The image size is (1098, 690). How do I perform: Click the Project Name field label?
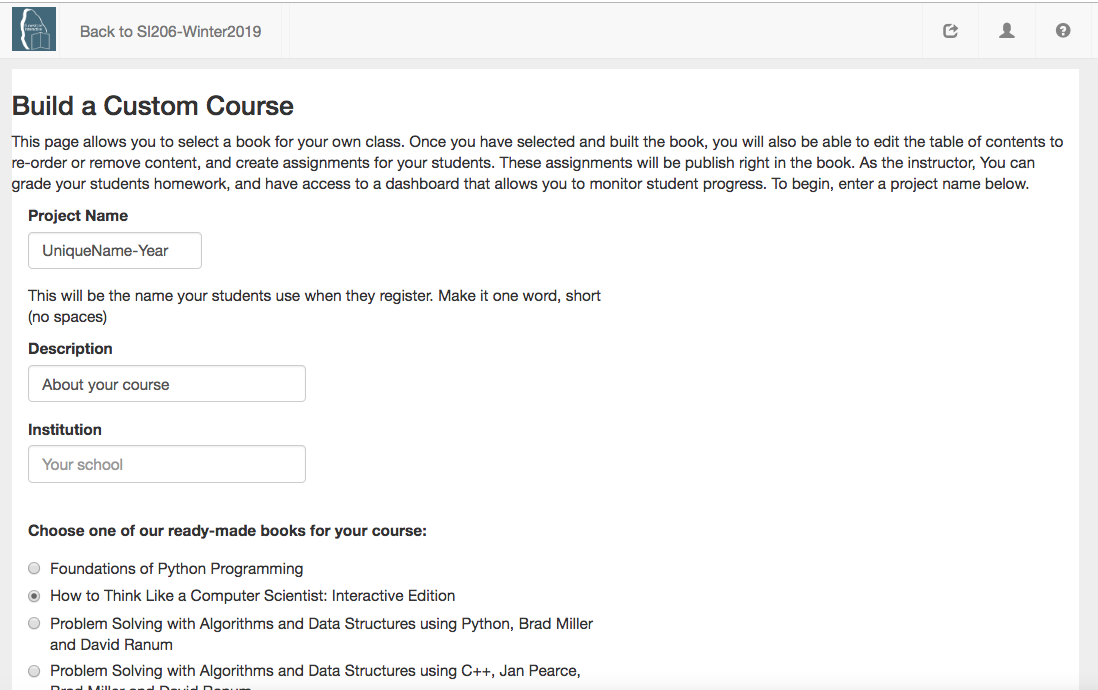[78, 216]
